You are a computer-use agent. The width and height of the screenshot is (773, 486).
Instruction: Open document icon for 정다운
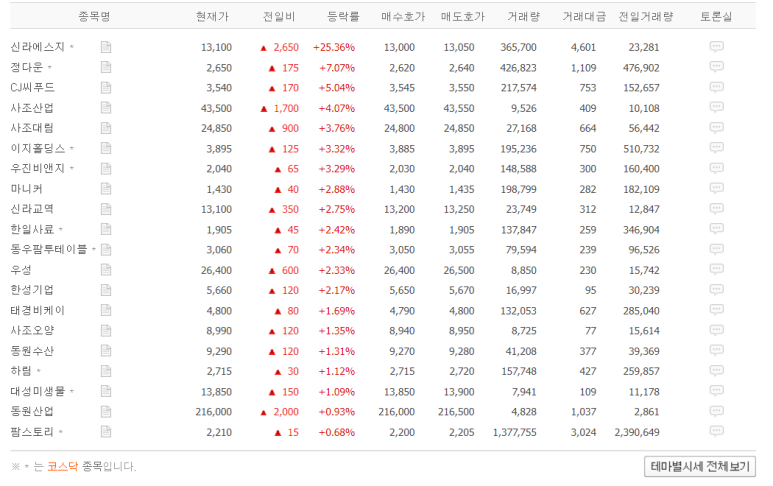[106, 68]
